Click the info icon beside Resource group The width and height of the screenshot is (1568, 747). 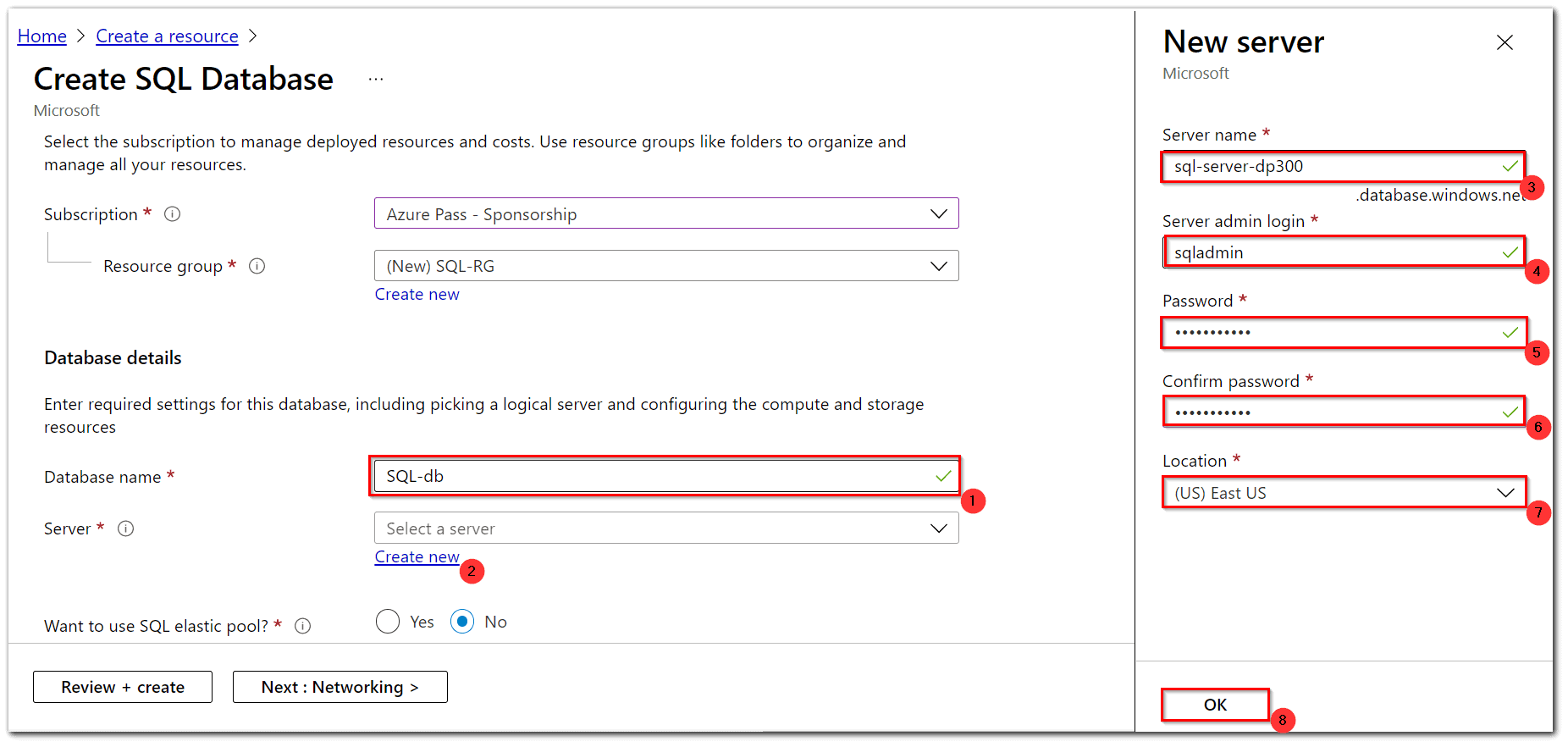pos(257,265)
